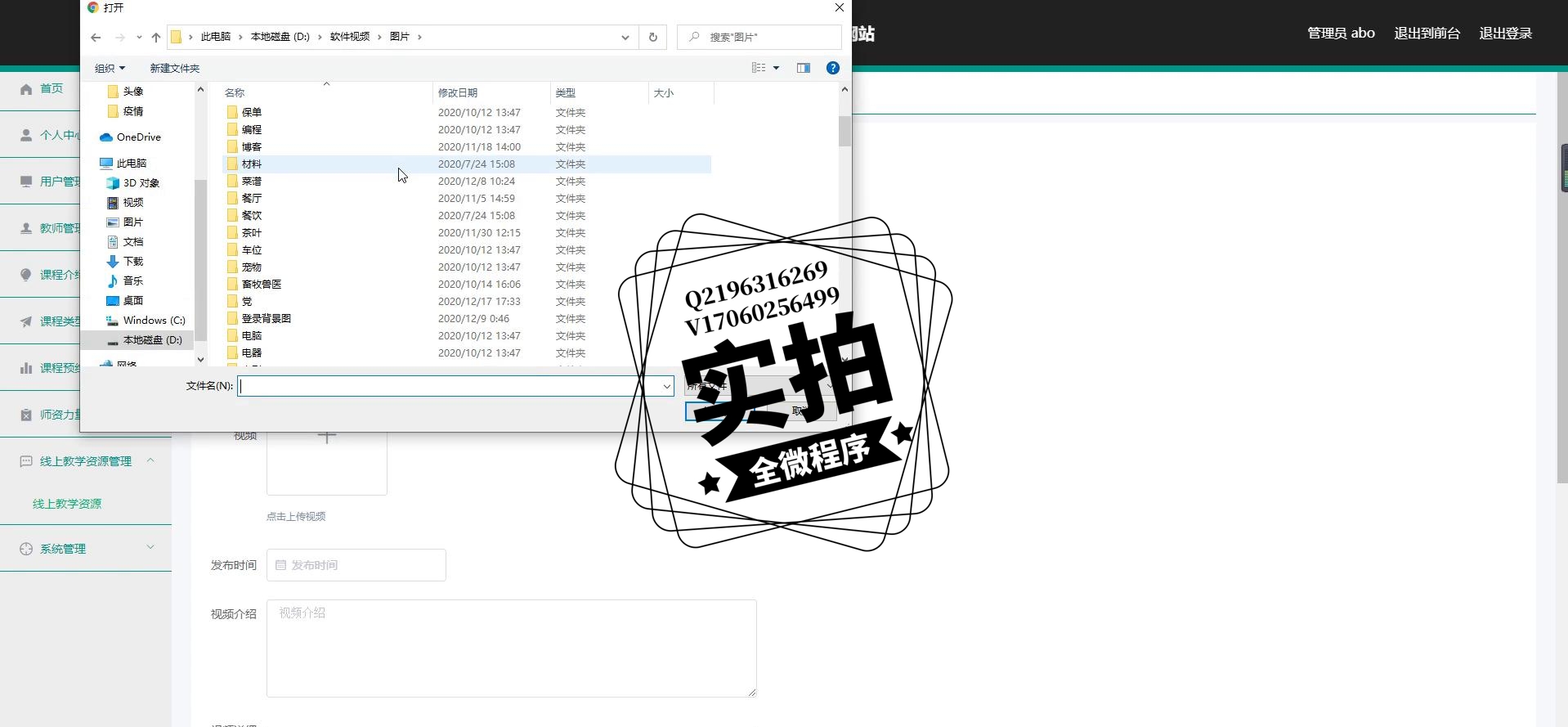Image resolution: width=1568 pixels, height=727 pixels.
Task: Select the 登录背景图 folder
Action: tap(467, 319)
